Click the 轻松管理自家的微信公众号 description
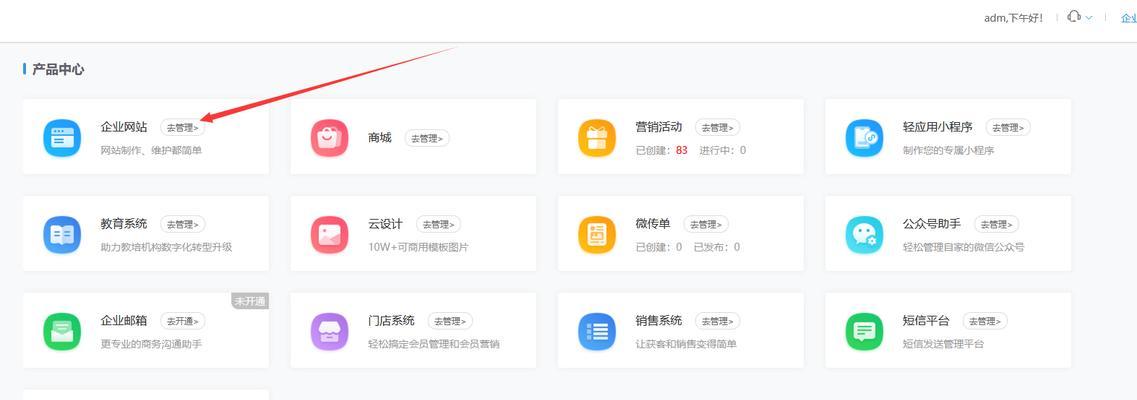 964,247
